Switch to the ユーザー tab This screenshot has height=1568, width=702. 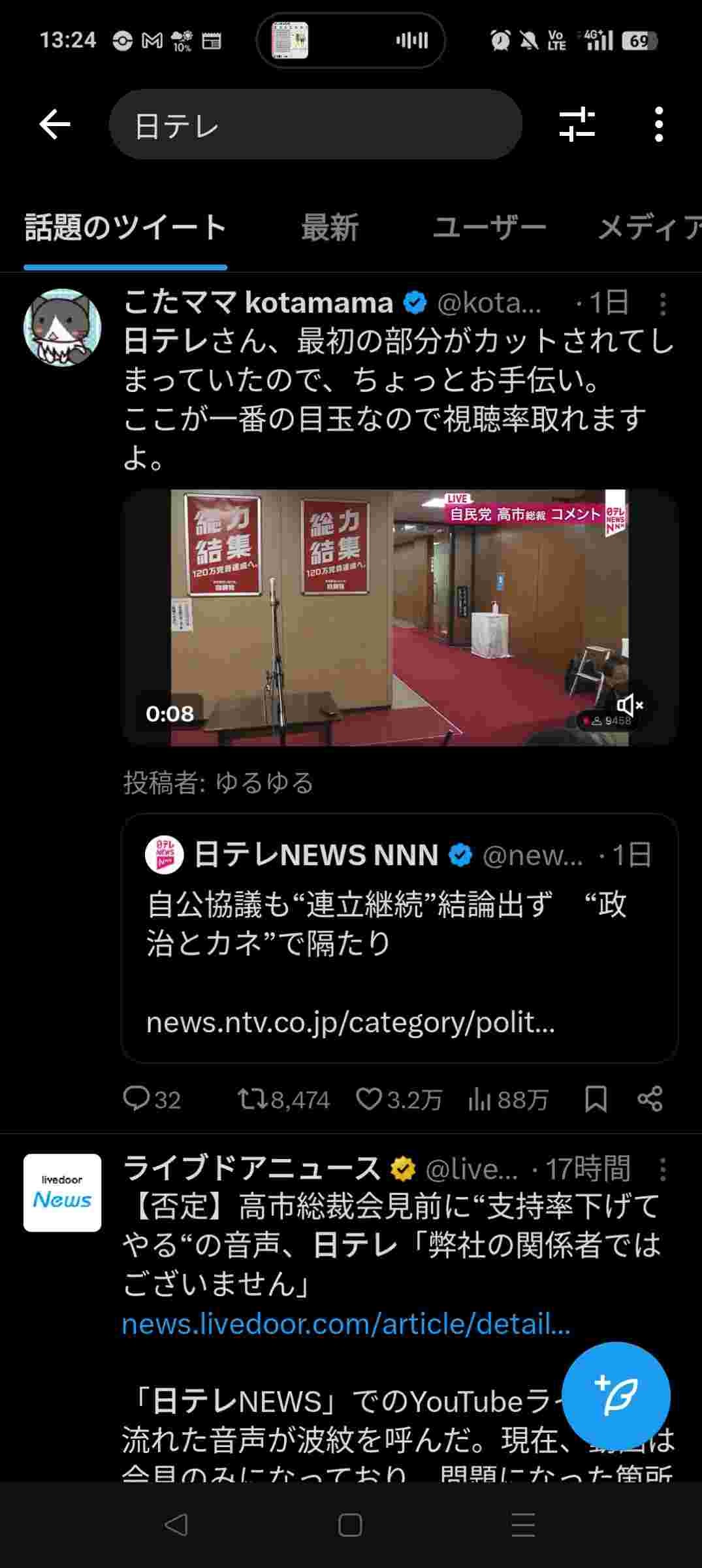(489, 229)
